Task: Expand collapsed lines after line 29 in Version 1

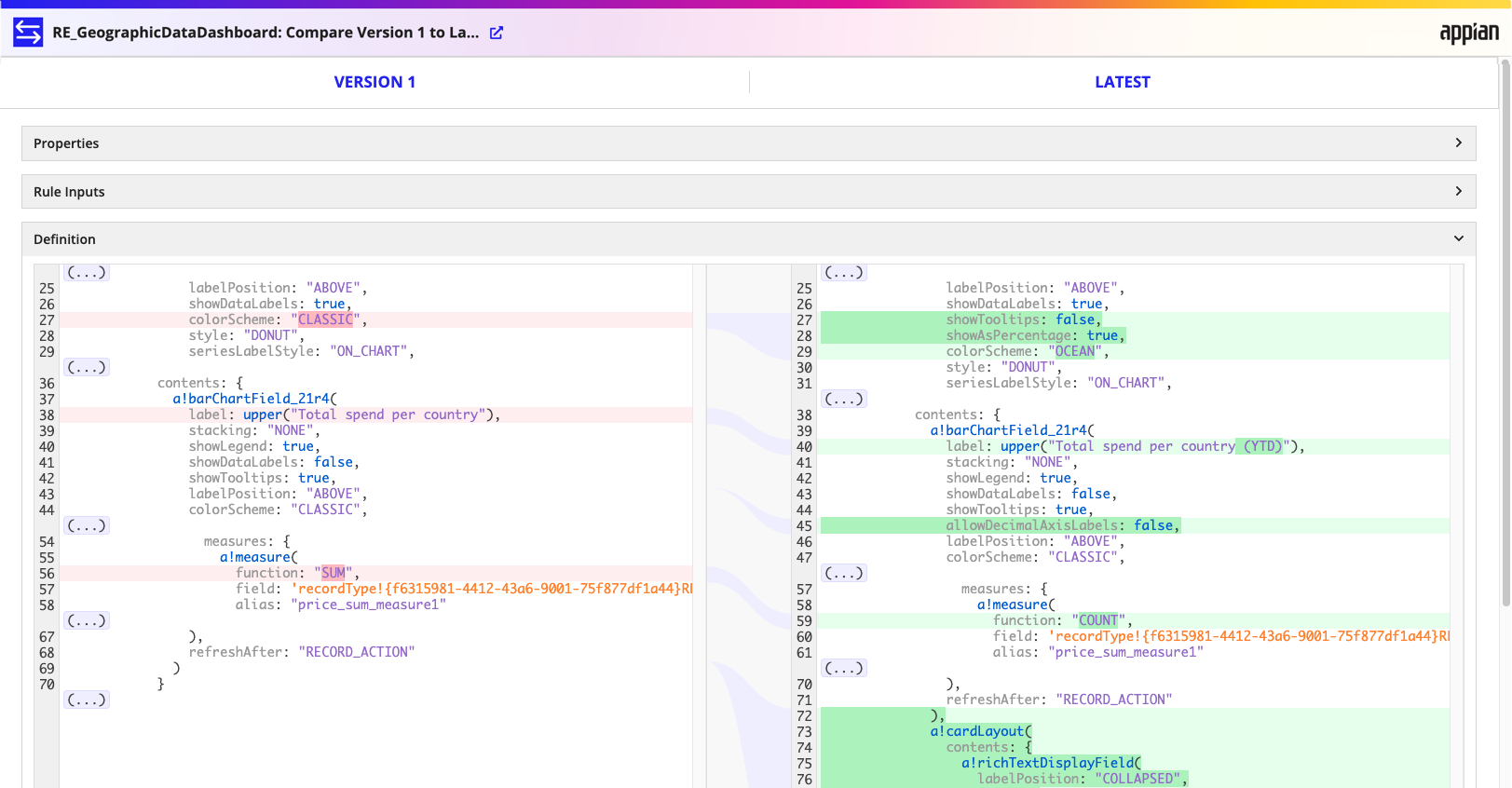Action: pos(87,368)
